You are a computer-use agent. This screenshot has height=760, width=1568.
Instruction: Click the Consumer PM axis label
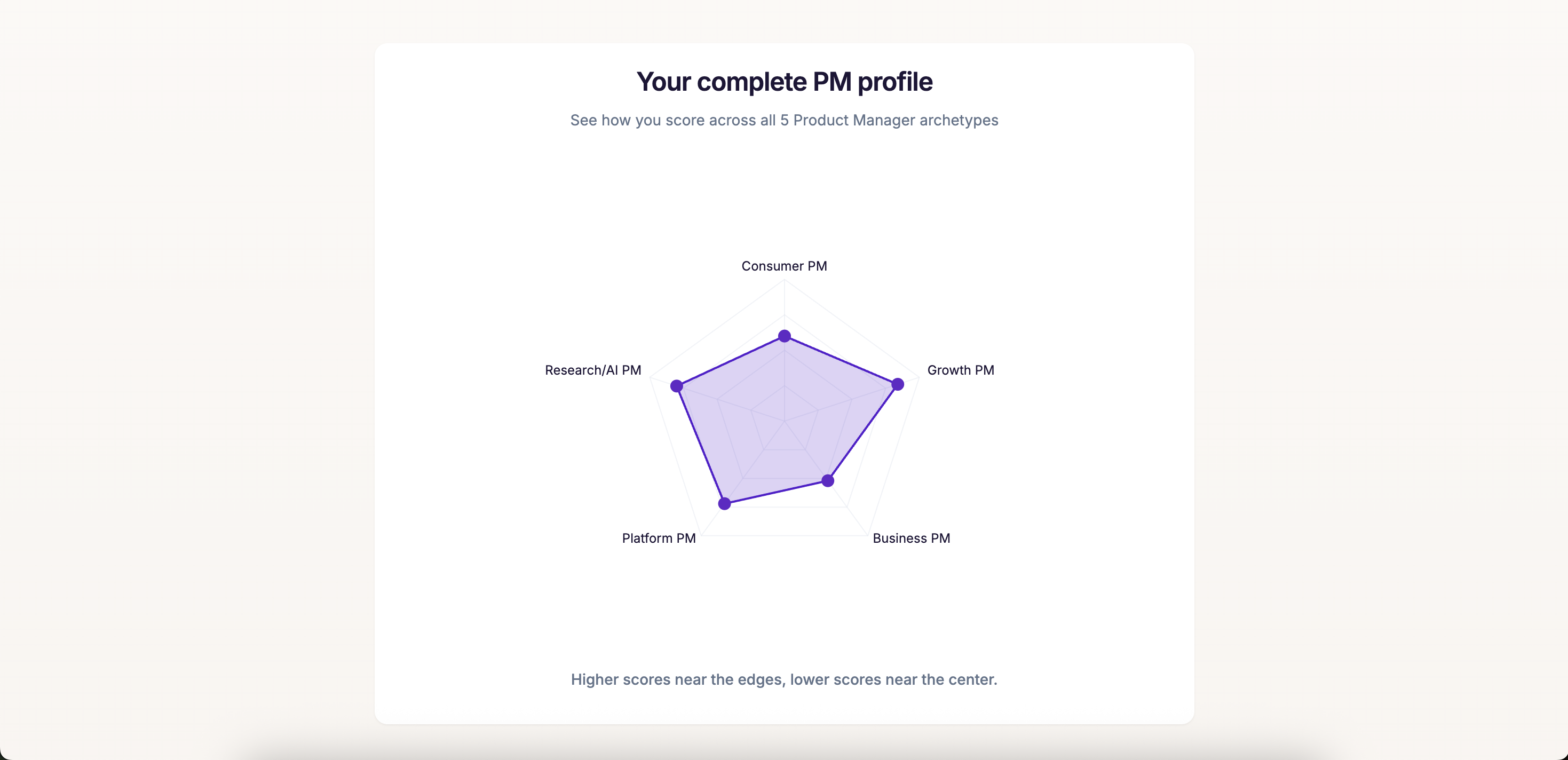point(784,266)
